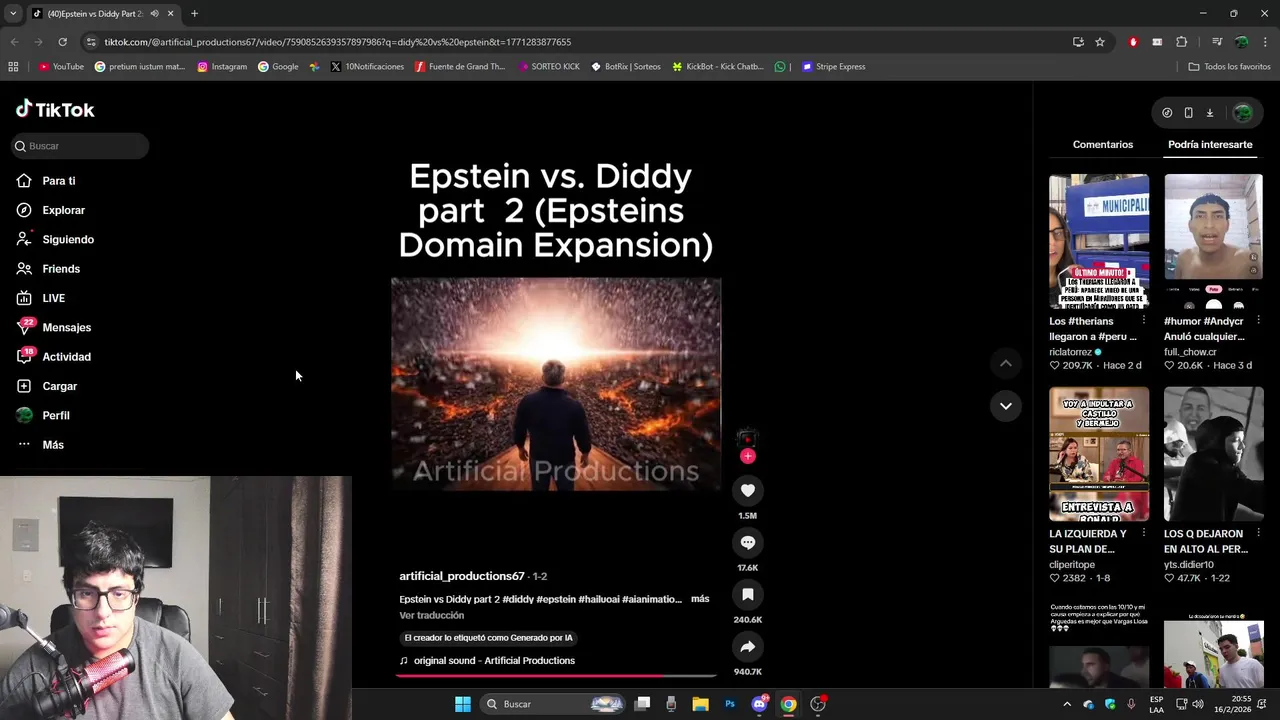Open options for La Izquierda video
The height and width of the screenshot is (720, 1280).
coord(1143,534)
